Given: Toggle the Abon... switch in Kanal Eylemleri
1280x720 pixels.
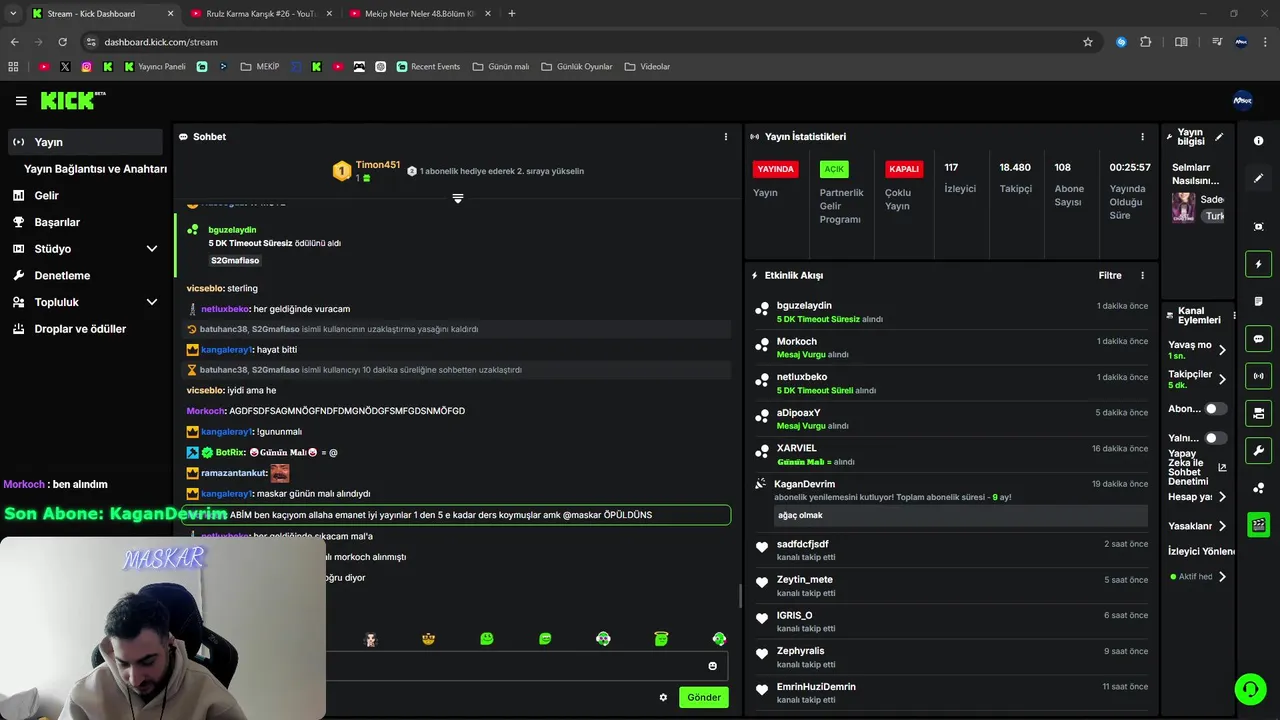Looking at the screenshot, I should point(1216,409).
